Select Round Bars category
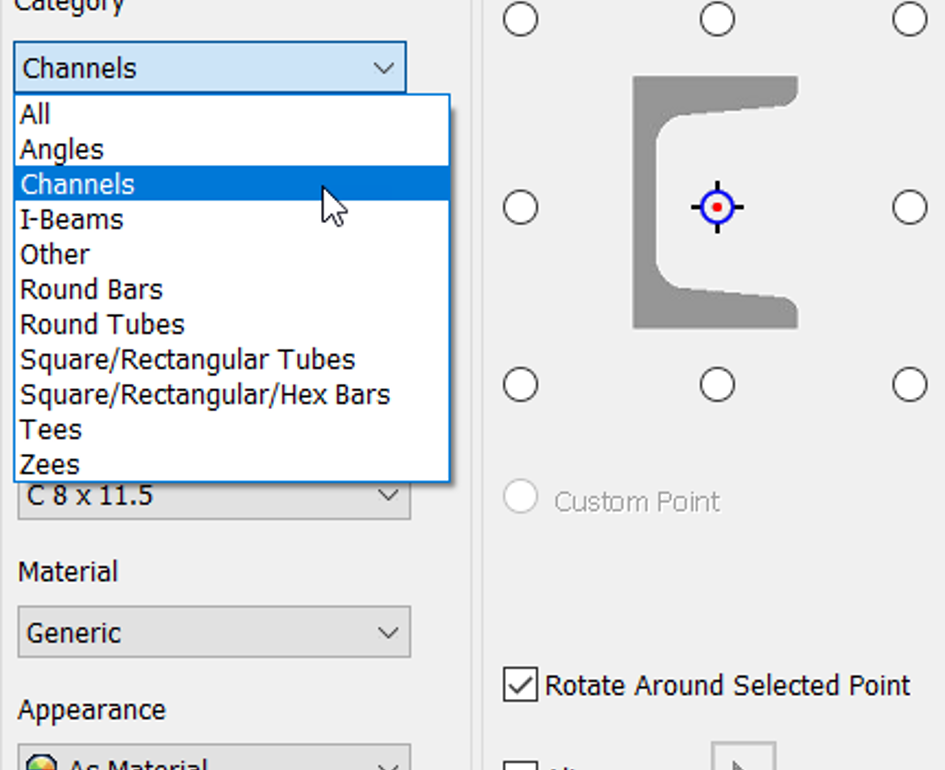This screenshot has width=945, height=770. [x=91, y=290]
